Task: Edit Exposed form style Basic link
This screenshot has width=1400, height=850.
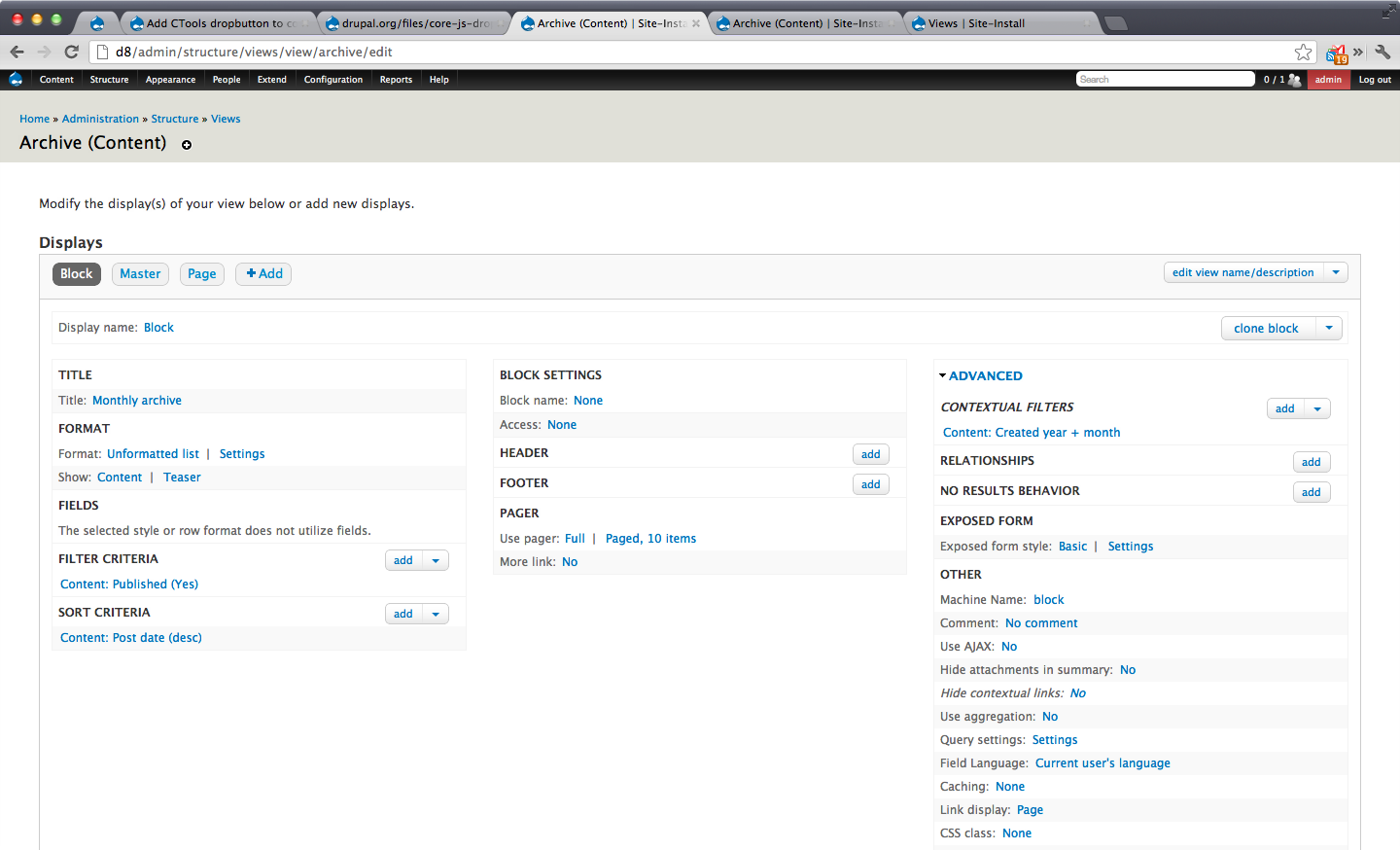Action: pyautogui.click(x=1072, y=547)
